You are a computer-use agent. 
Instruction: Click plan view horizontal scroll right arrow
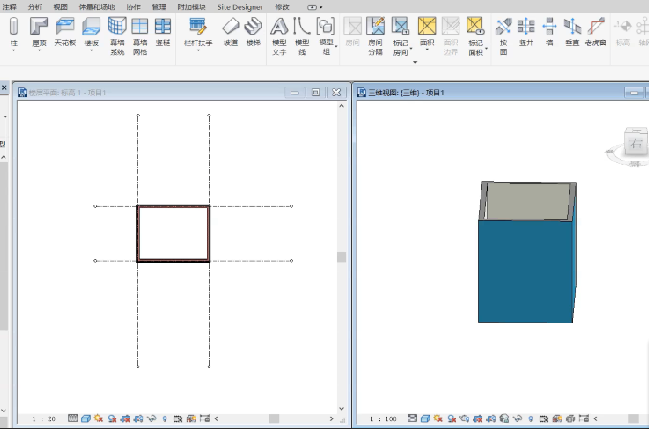coord(331,419)
